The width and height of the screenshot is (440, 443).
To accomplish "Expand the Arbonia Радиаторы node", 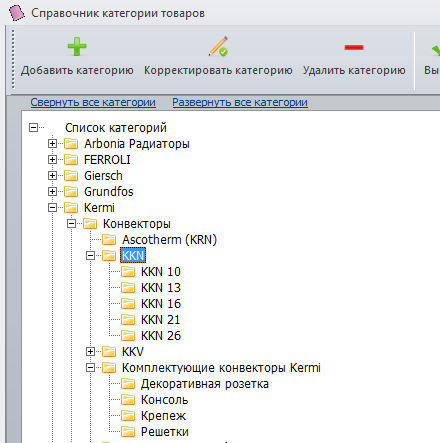I will pyautogui.click(x=52, y=144).
